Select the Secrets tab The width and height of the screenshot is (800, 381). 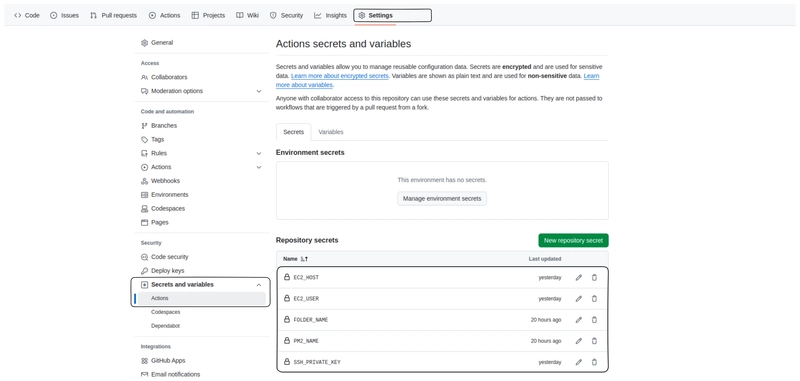(293, 132)
